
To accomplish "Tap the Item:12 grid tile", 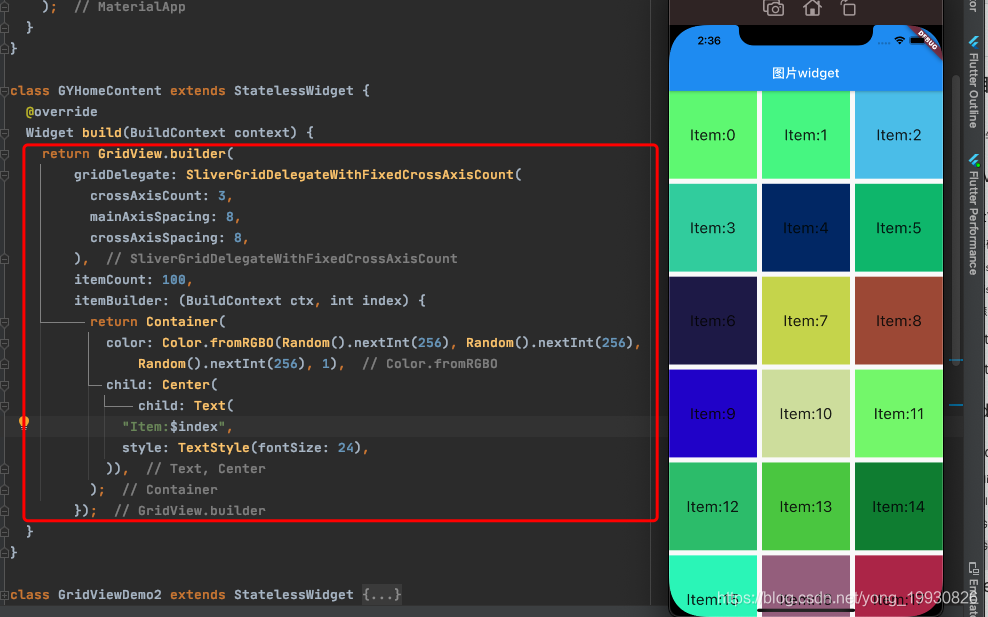I will tap(713, 507).
